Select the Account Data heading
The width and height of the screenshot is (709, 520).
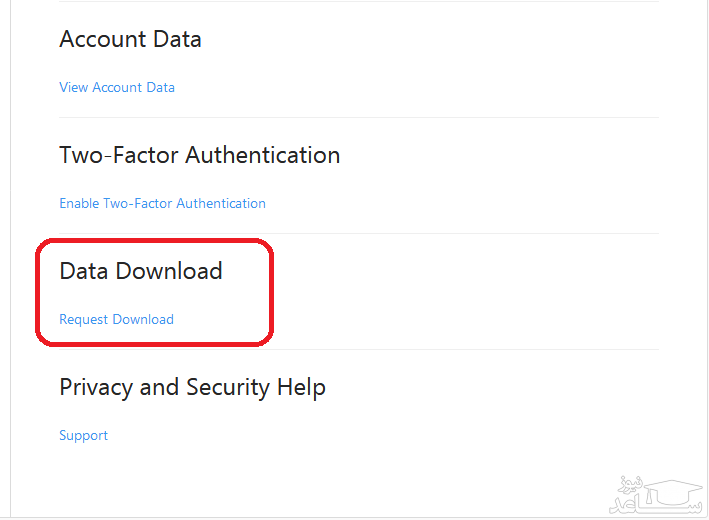[x=130, y=39]
